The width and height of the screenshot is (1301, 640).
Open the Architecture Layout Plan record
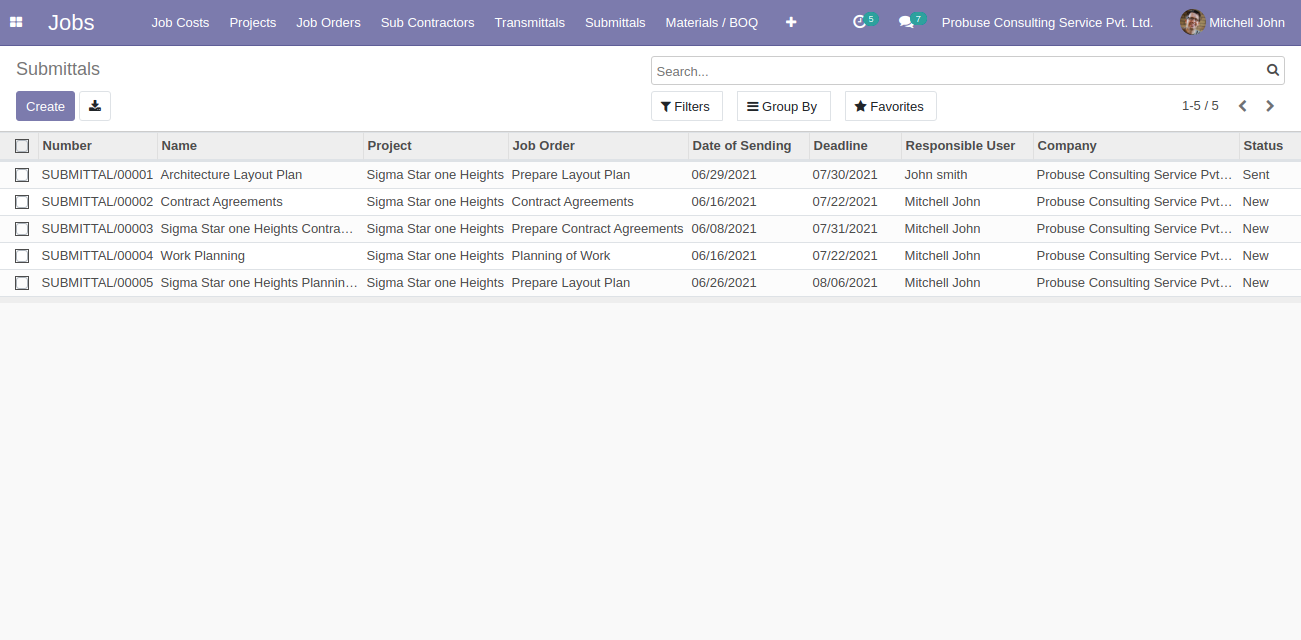click(x=231, y=175)
